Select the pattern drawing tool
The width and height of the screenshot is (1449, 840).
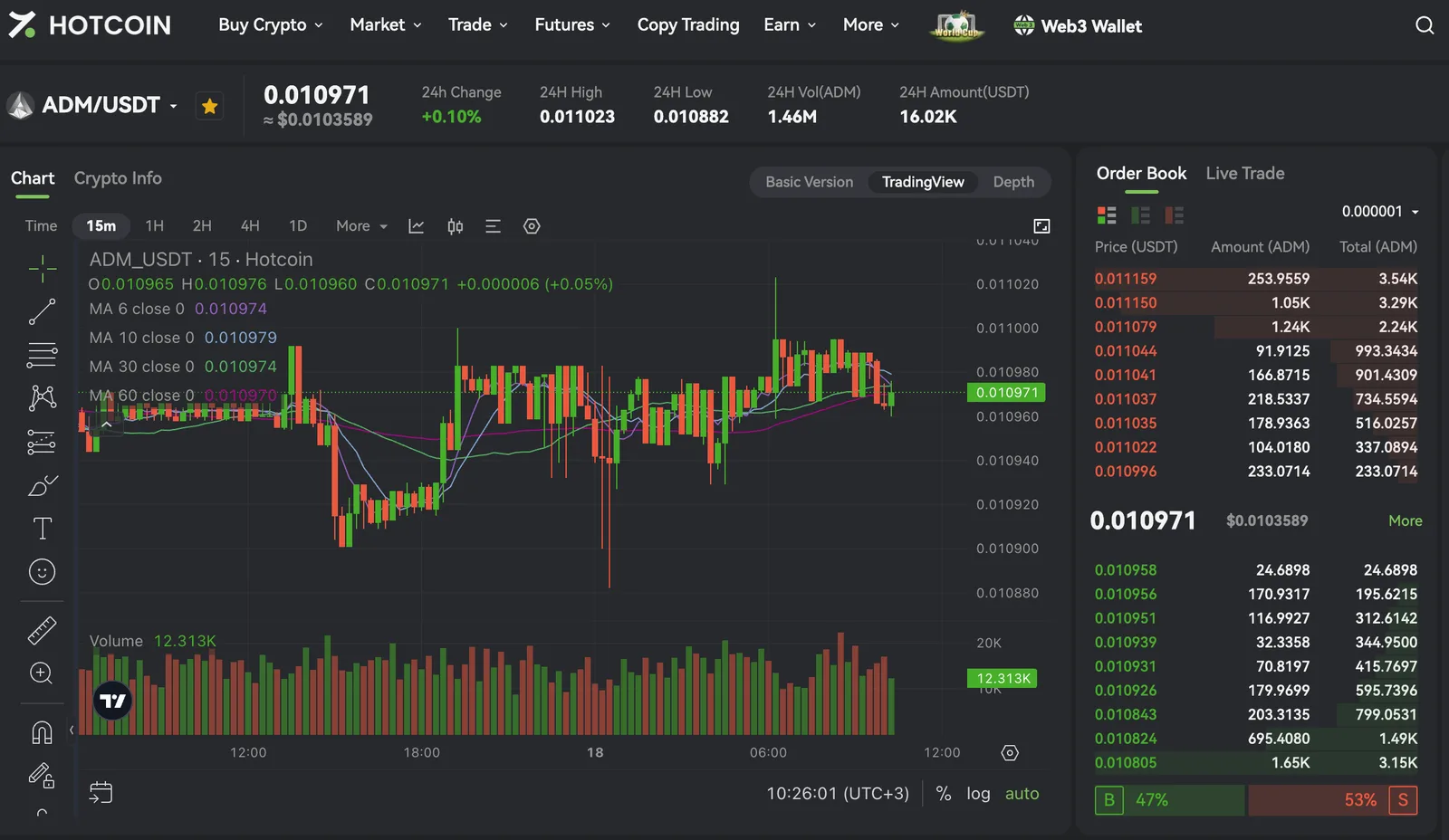tap(42, 398)
